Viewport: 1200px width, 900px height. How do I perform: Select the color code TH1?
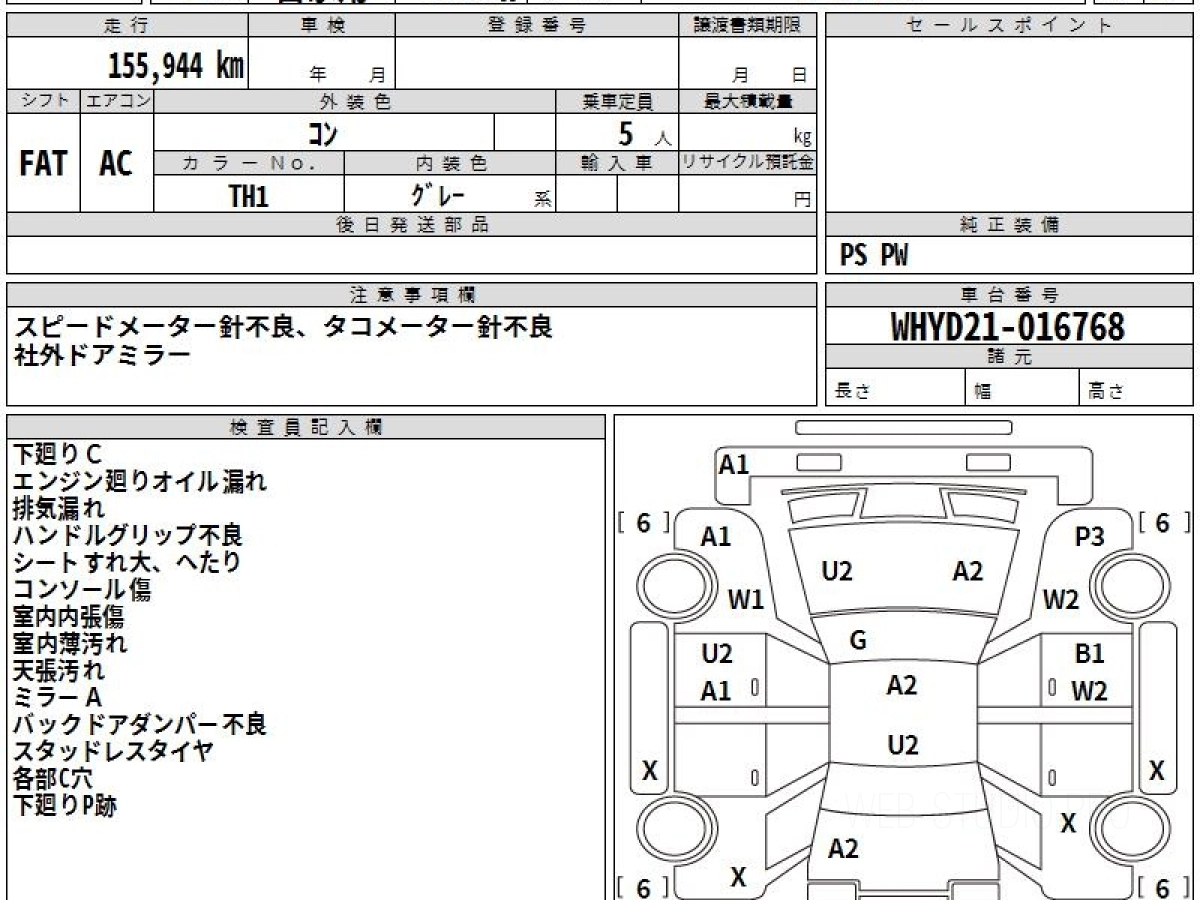(248, 196)
